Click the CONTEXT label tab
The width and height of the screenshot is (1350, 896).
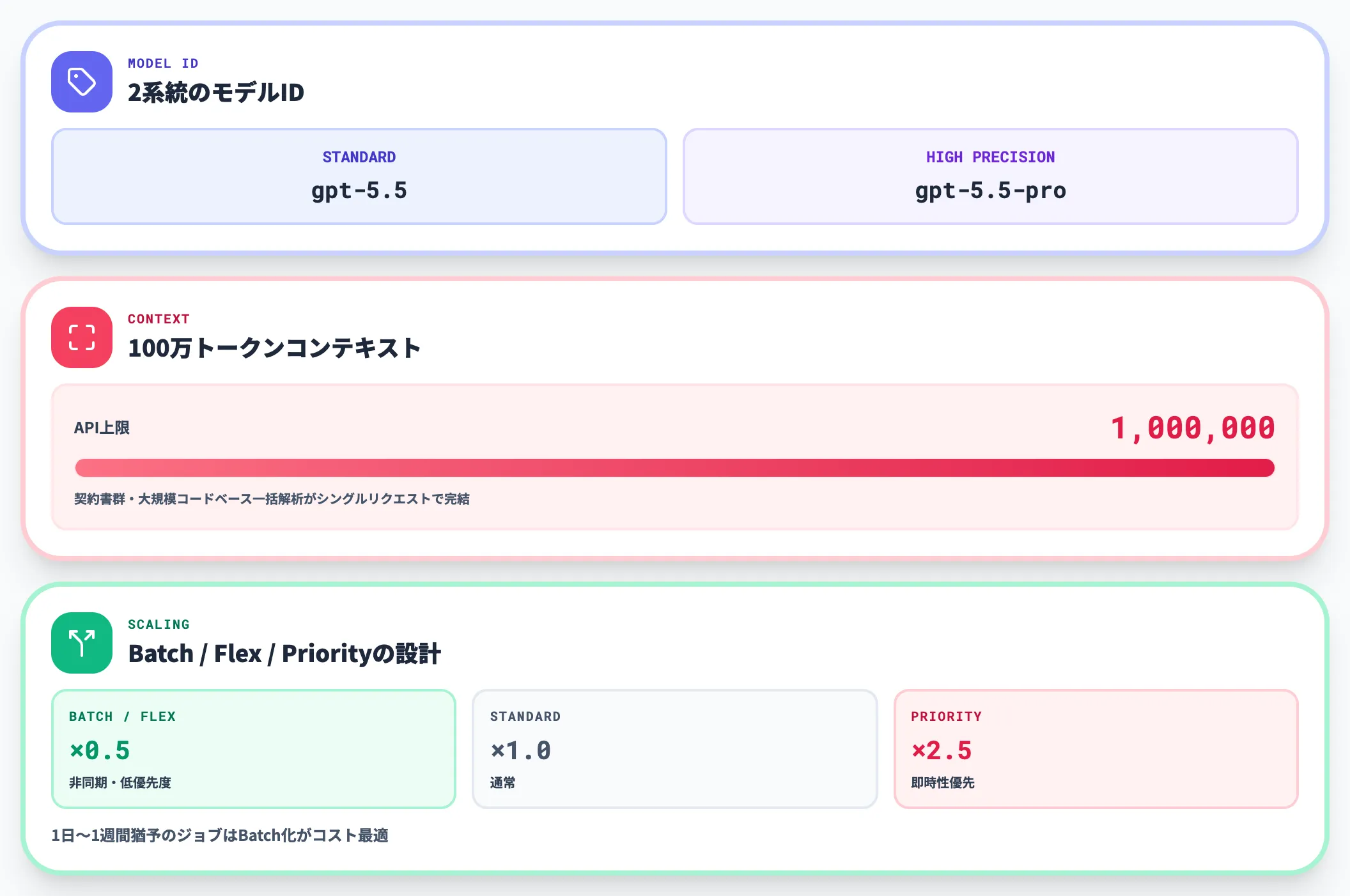click(x=158, y=319)
